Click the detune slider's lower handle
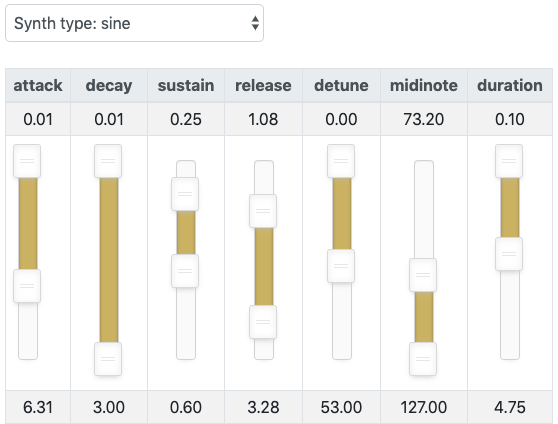 (341, 266)
